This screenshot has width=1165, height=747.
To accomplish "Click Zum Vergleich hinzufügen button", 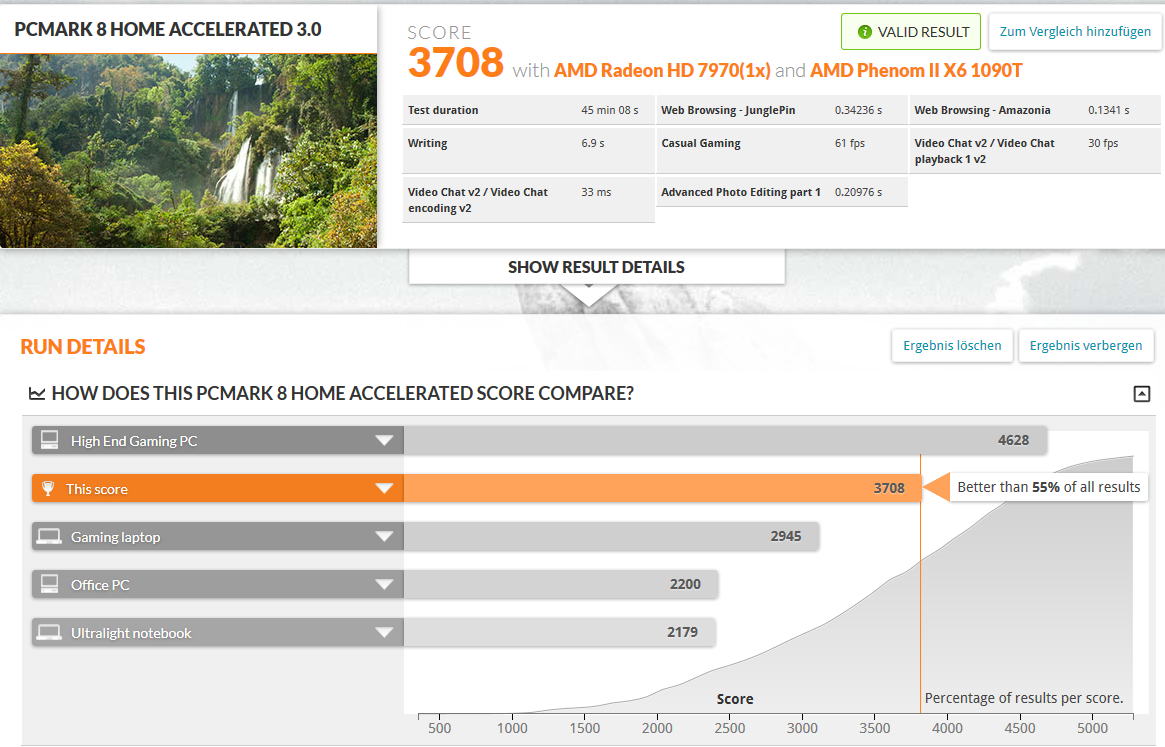I will coord(1075,32).
